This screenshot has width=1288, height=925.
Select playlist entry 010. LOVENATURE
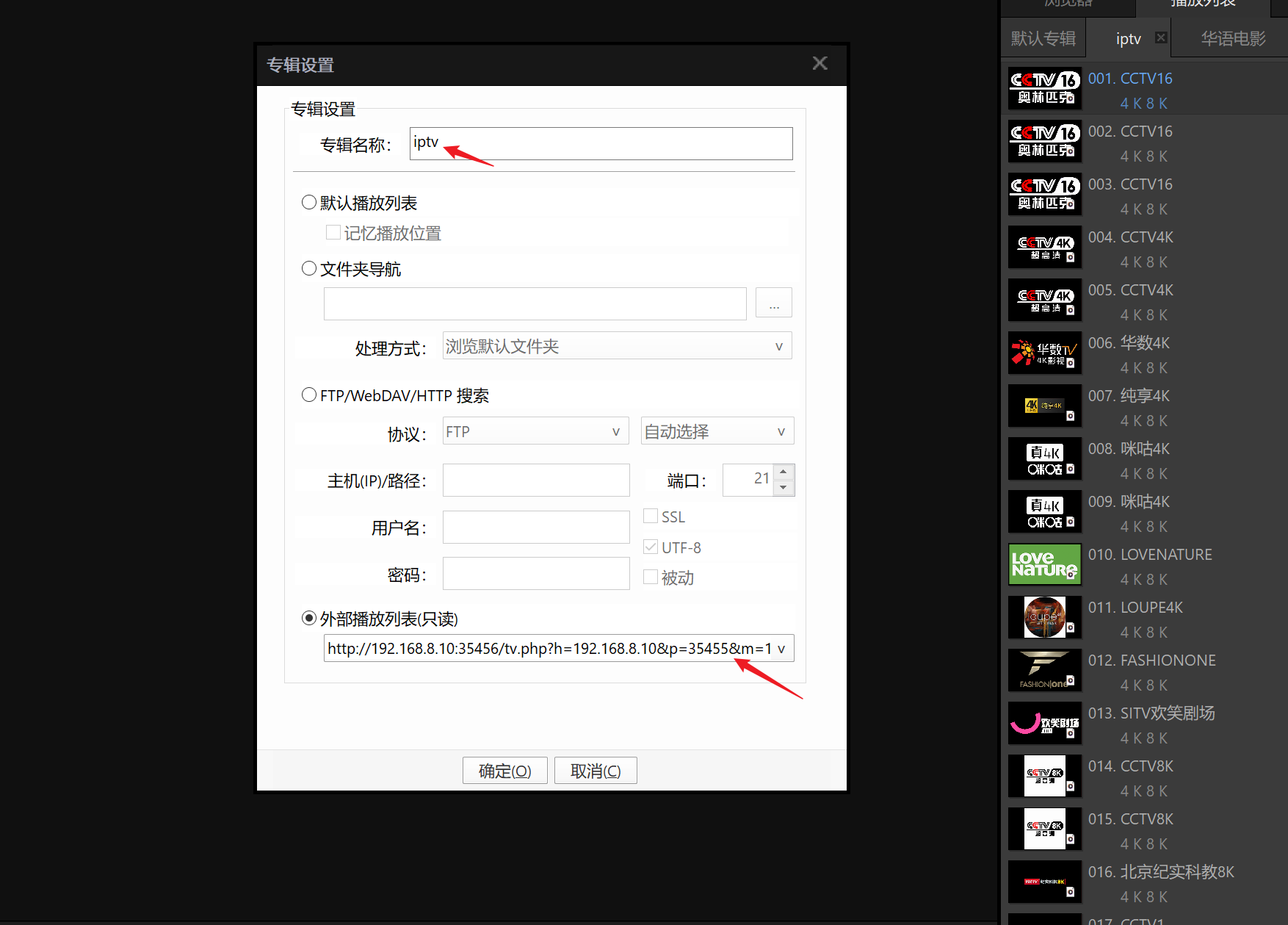[1146, 565]
